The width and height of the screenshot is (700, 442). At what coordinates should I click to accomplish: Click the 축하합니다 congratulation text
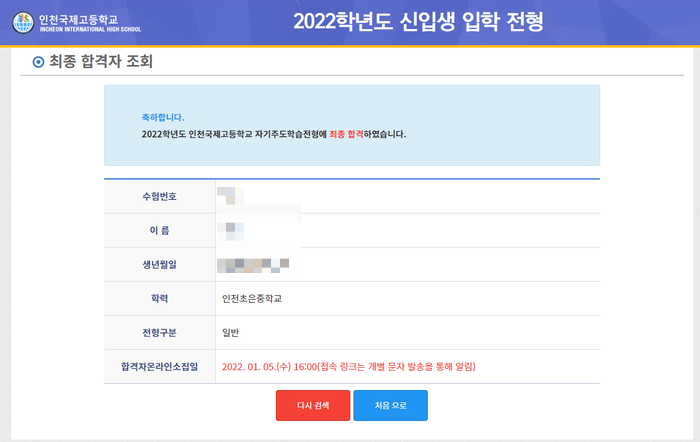point(163,117)
